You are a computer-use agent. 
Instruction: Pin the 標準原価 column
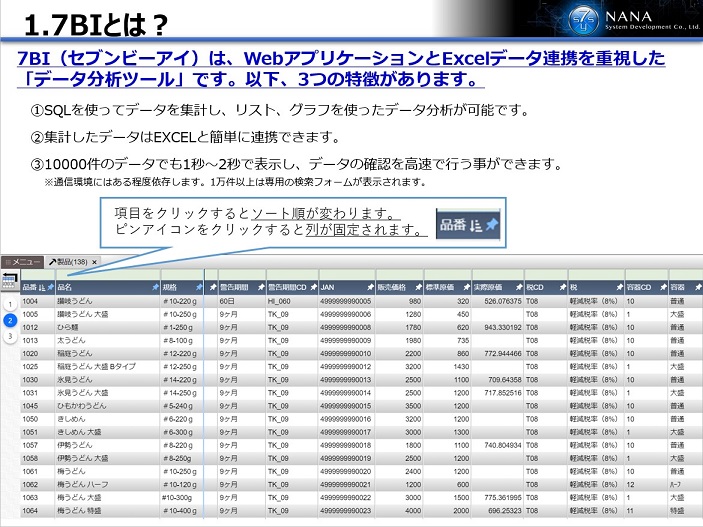(x=466, y=287)
